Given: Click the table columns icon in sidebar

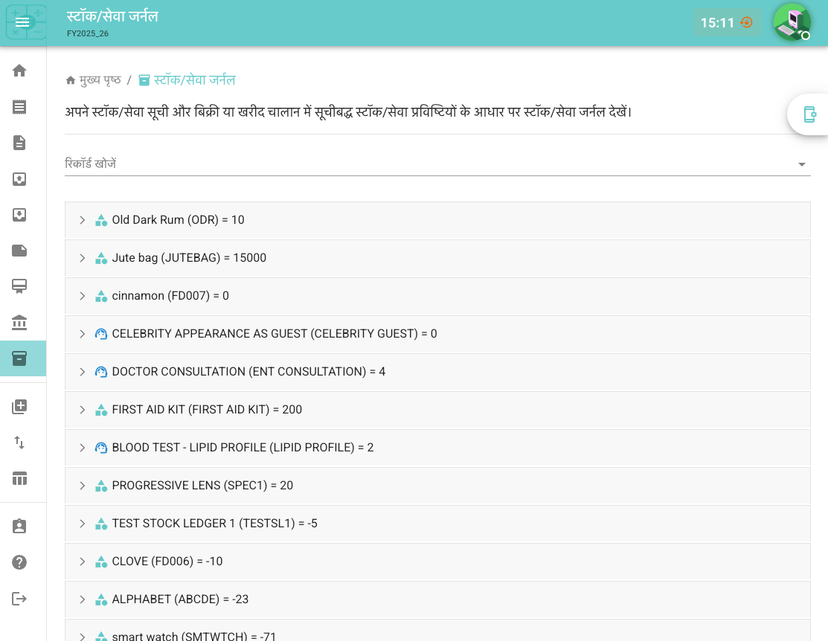Looking at the screenshot, I should [x=19, y=478].
